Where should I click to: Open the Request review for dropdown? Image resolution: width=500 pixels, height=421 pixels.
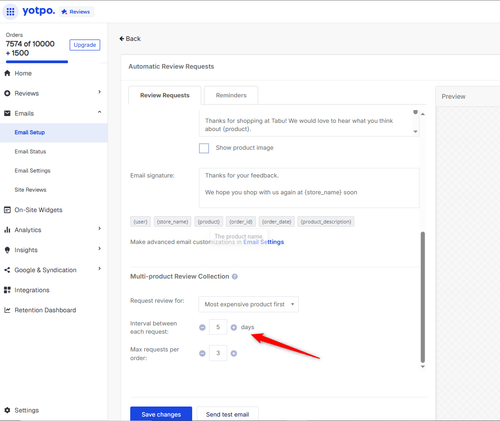coord(248,304)
